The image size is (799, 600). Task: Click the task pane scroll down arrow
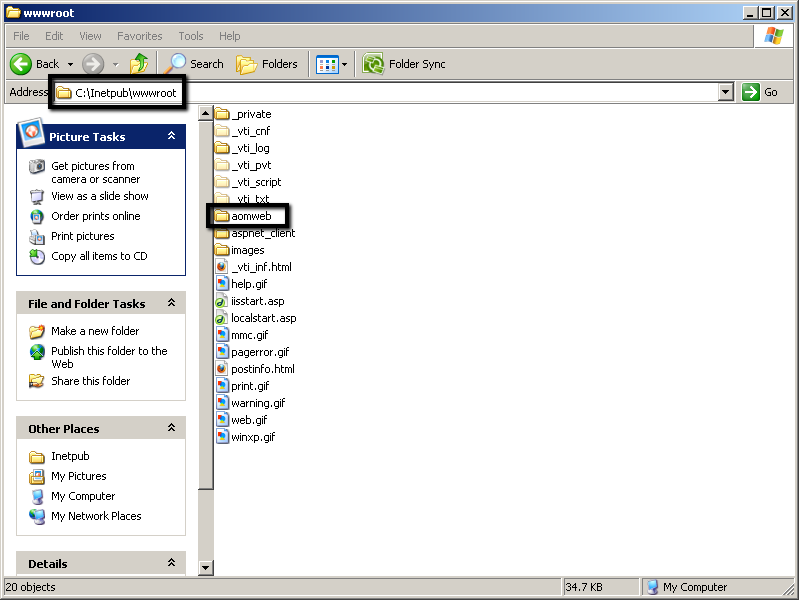pos(206,568)
